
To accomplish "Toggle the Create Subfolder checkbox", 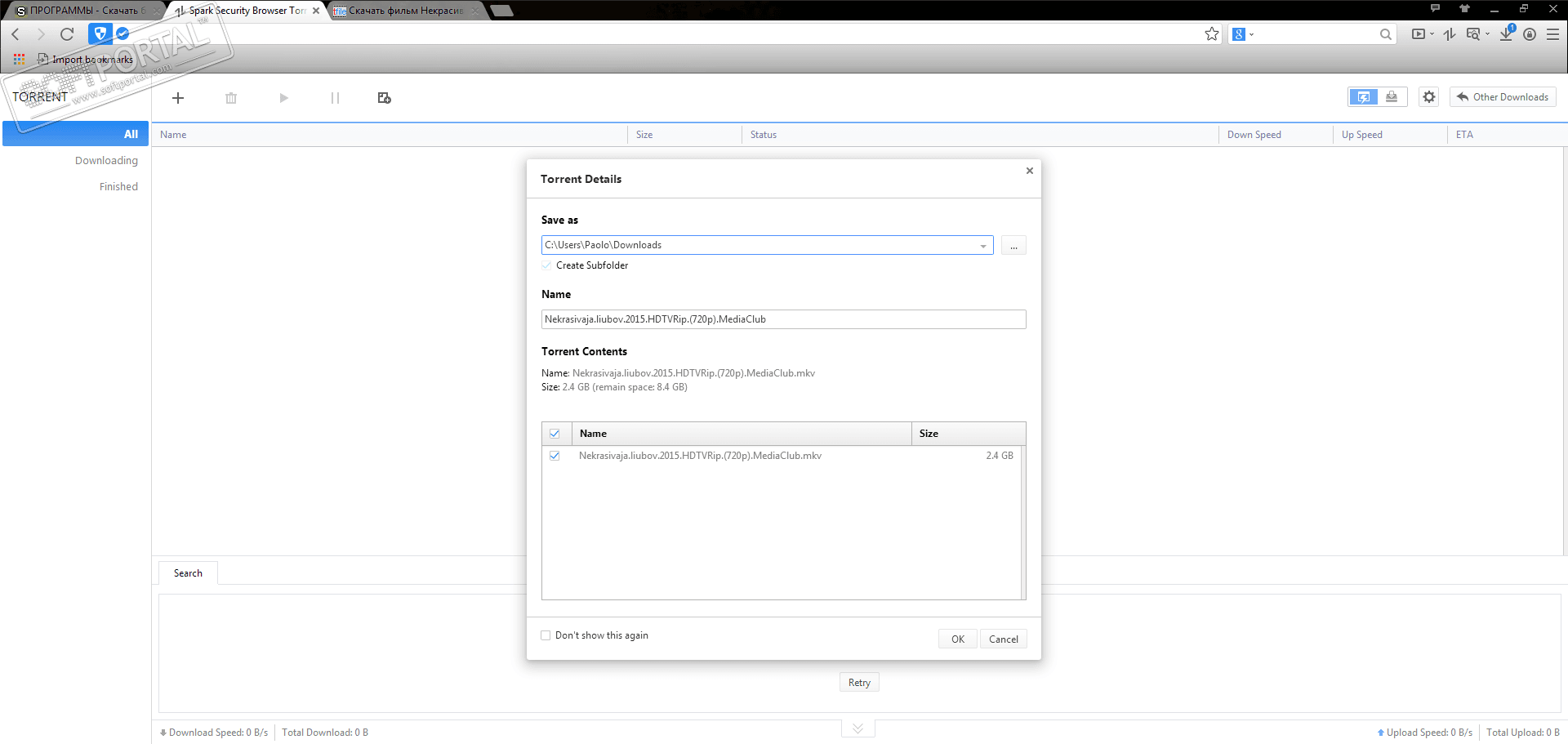I will coord(546,265).
